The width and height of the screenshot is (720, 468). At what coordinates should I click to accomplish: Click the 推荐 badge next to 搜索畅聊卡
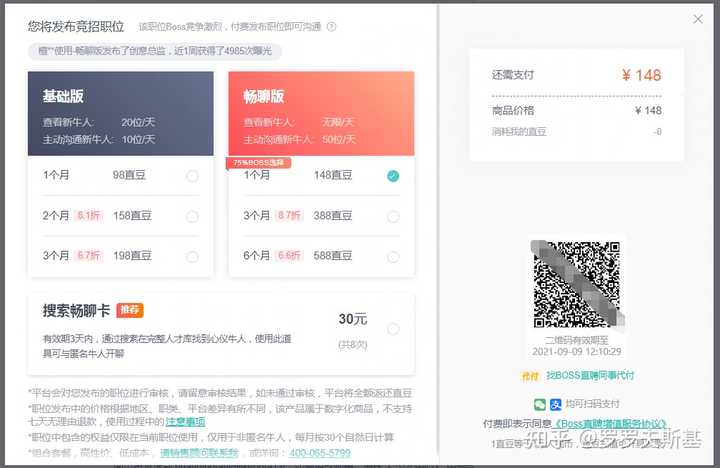[130, 310]
